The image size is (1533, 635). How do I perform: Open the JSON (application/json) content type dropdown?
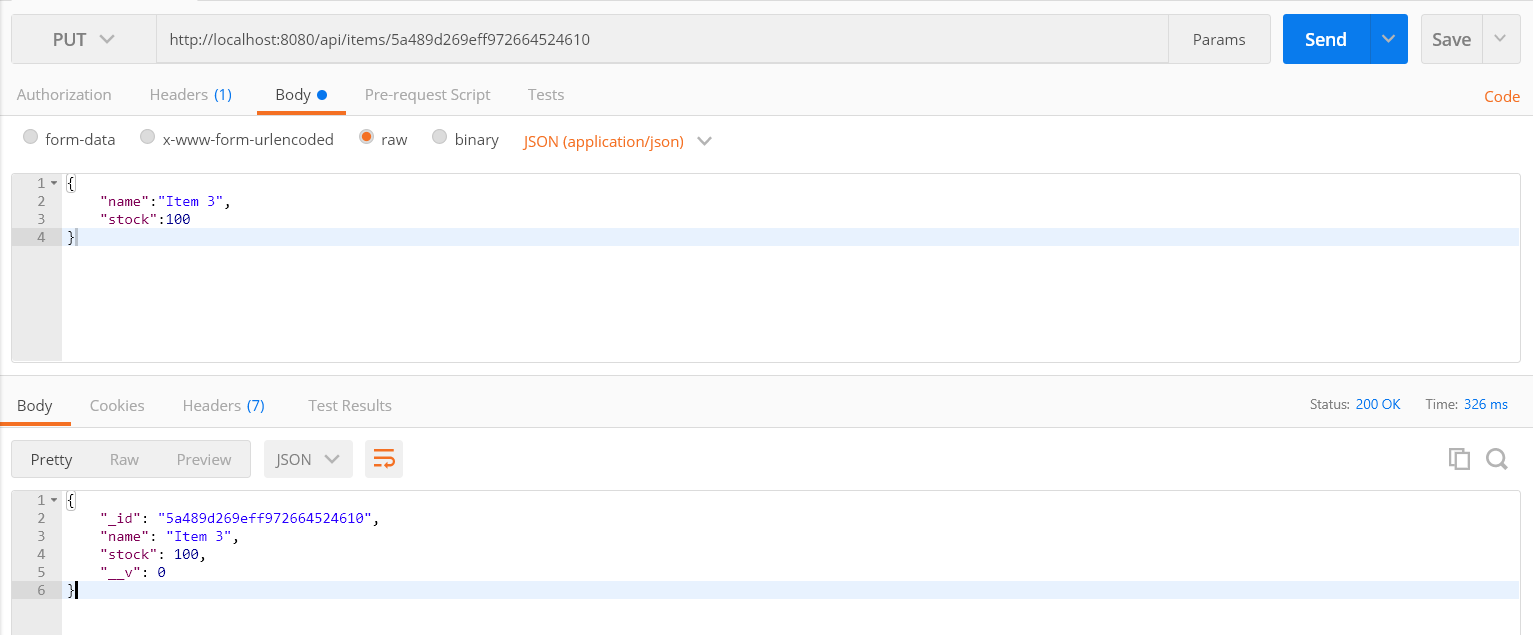click(x=617, y=141)
